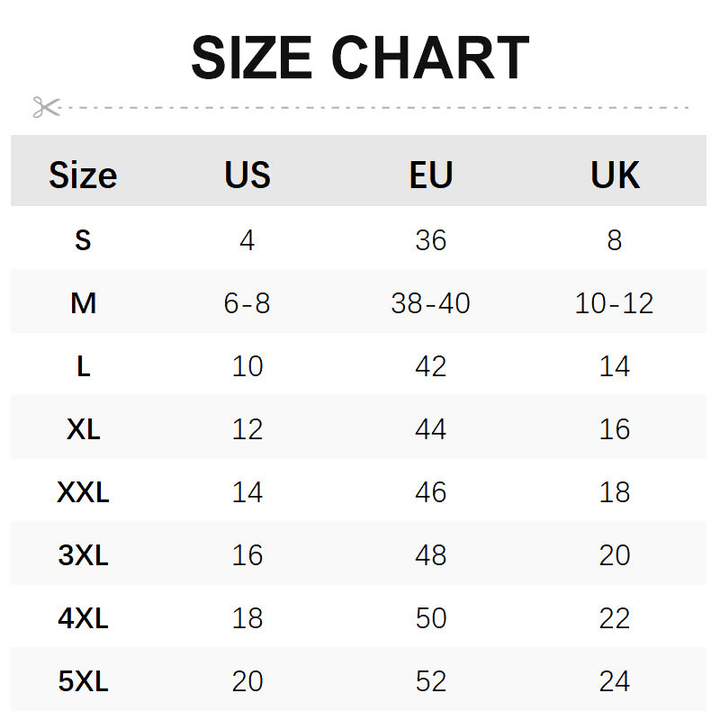This screenshot has height=720, width=720.
Task: Click the UK value 24
Action: click(614, 681)
